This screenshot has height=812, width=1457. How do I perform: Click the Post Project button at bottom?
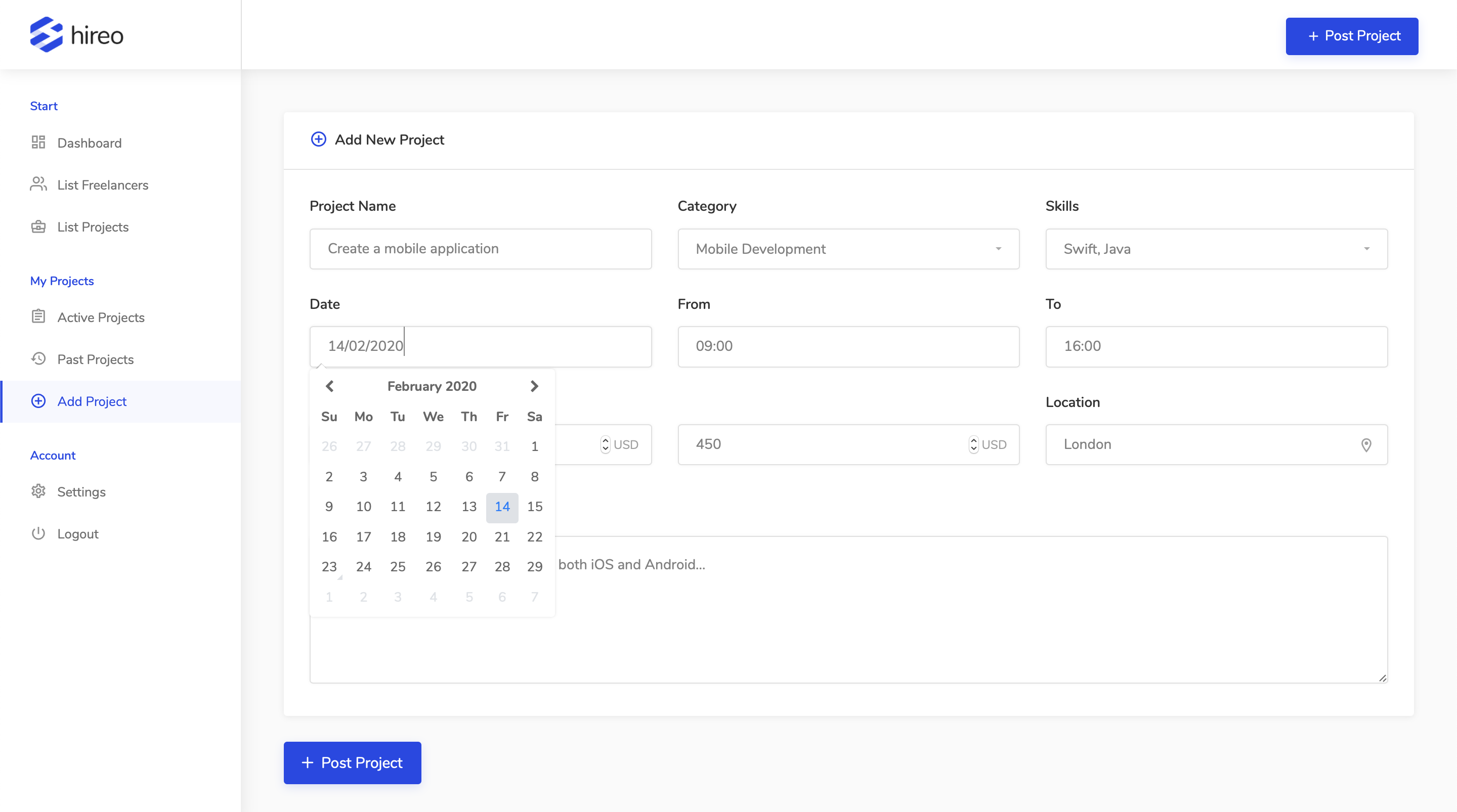click(352, 762)
